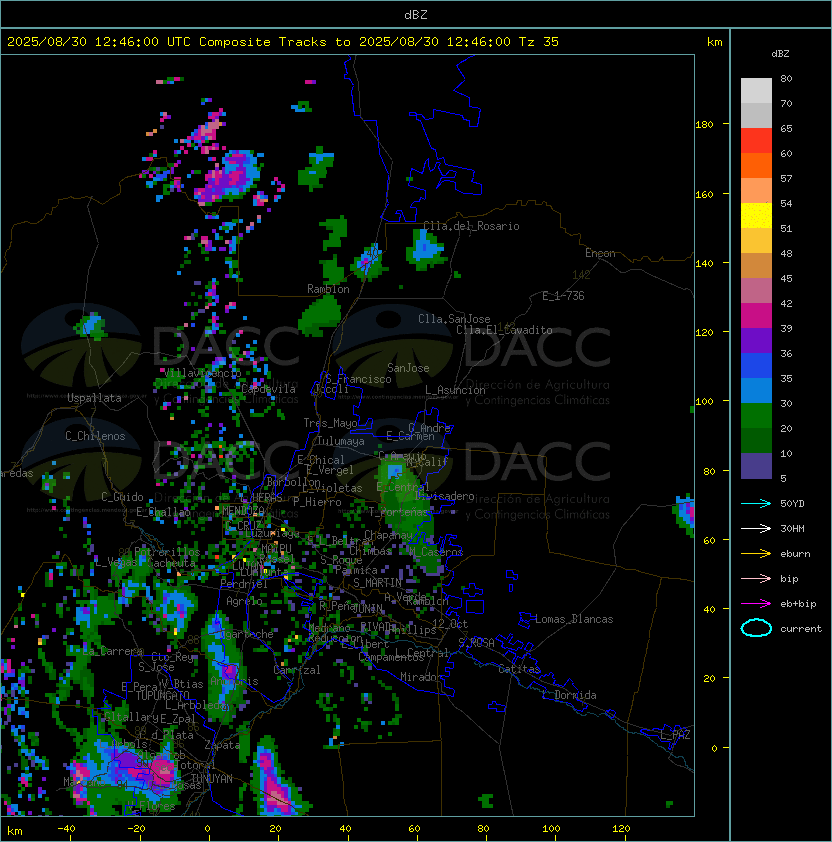This screenshot has width=832, height=842.
Task: Click the Encon map label
Action: point(600,253)
